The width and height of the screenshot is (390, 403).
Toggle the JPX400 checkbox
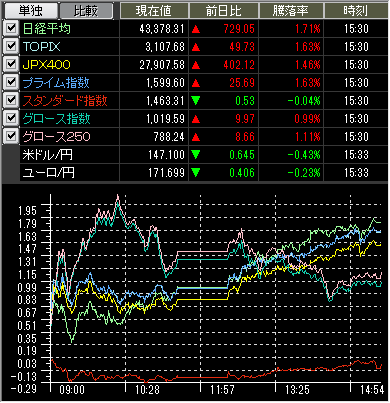pos(11,64)
